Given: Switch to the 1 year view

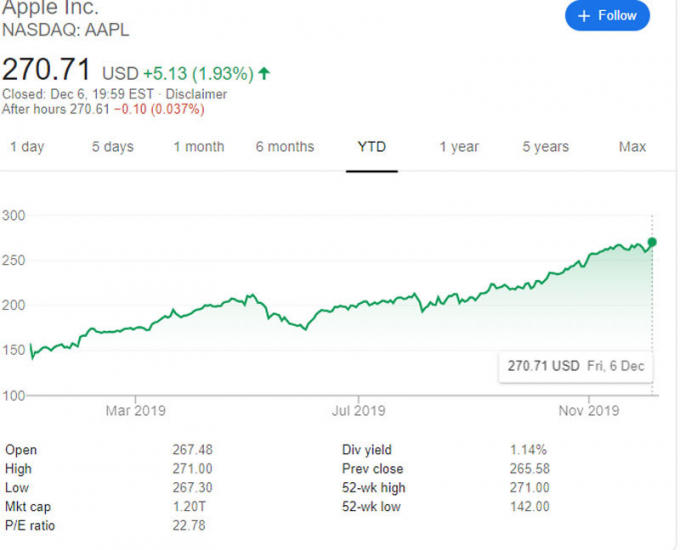Looking at the screenshot, I should (x=459, y=147).
